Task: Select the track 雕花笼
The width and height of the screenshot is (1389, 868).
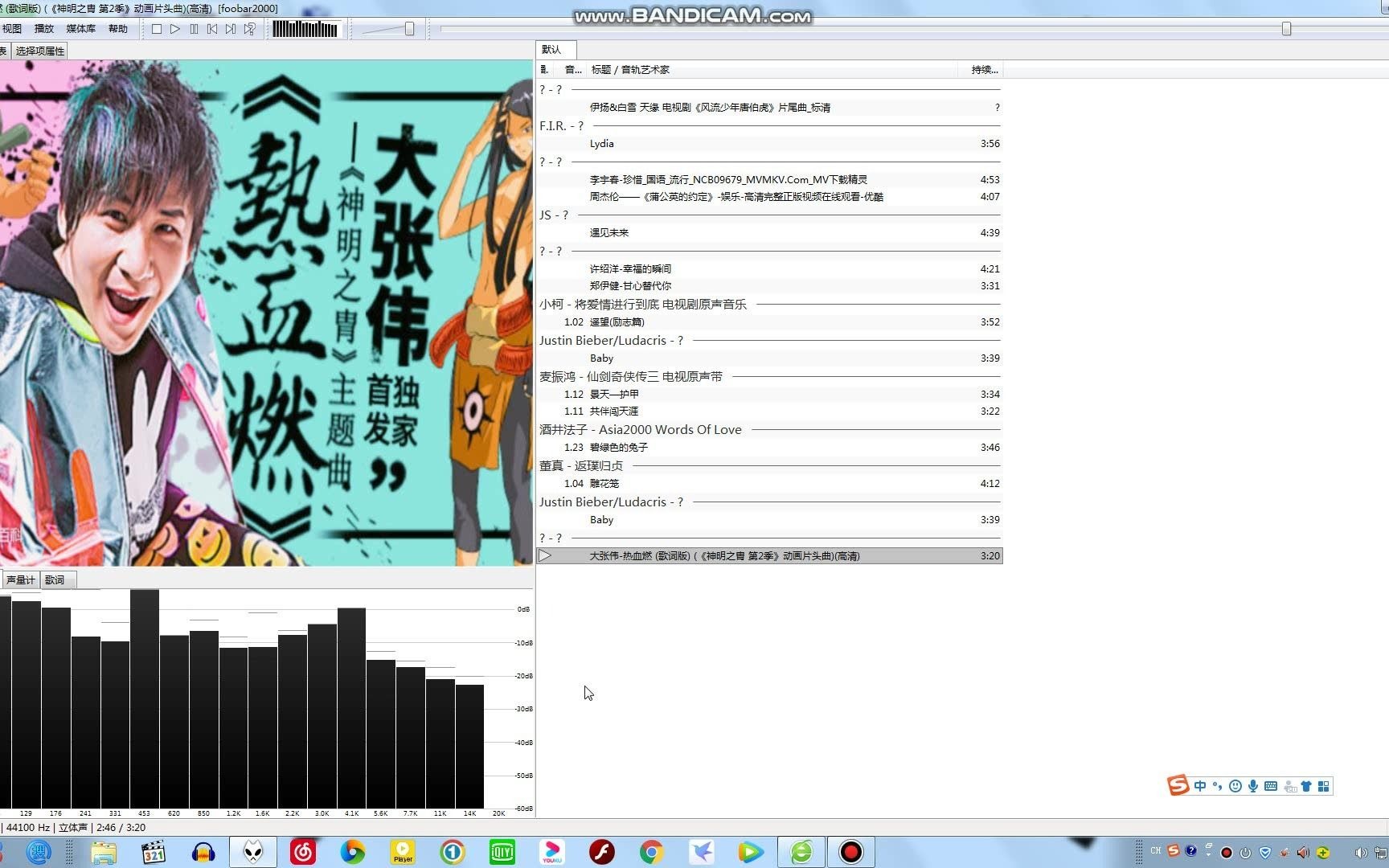Action: pyautogui.click(x=769, y=484)
